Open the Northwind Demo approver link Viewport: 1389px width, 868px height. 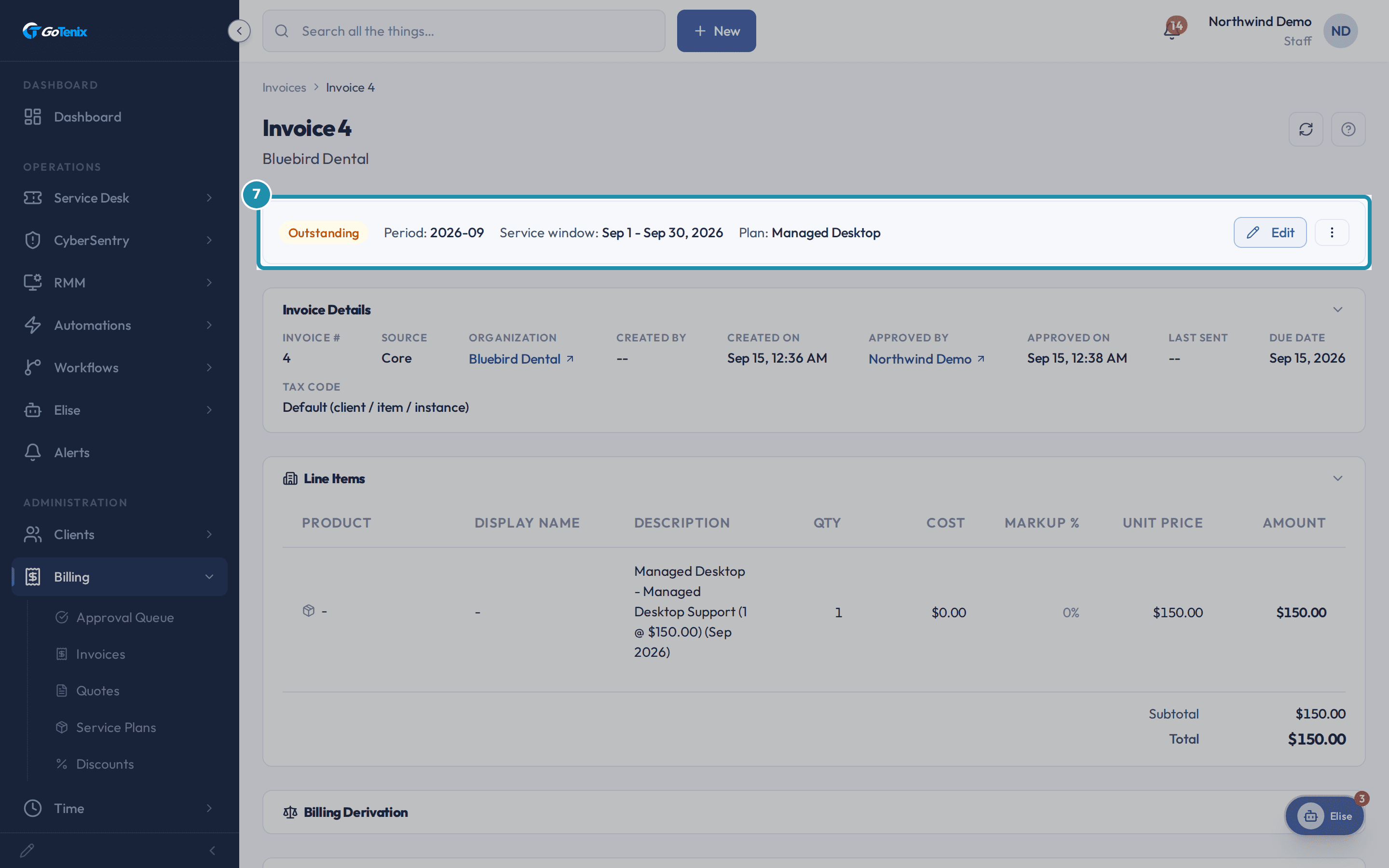tap(920, 359)
